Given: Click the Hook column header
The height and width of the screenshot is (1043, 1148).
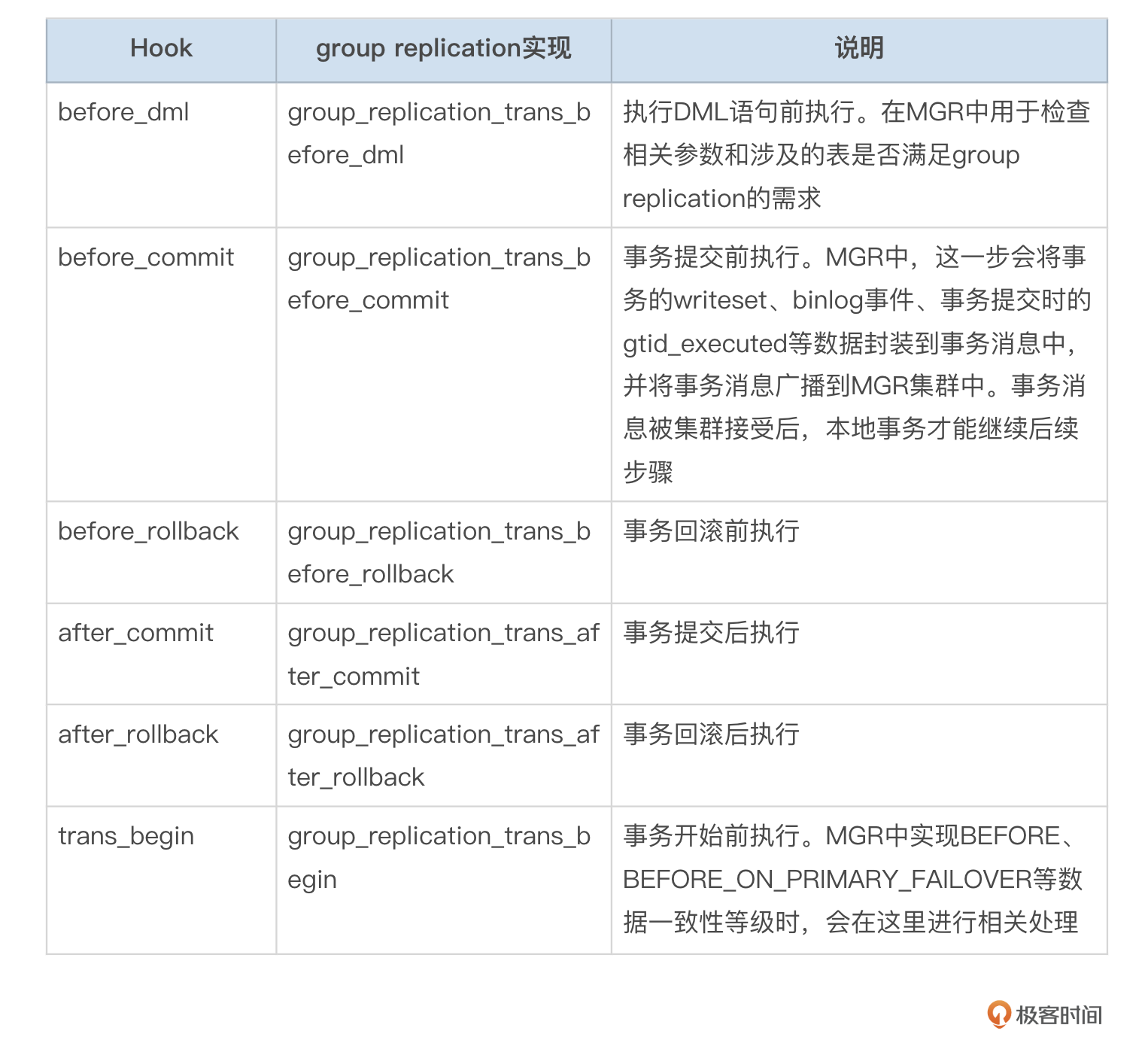Looking at the screenshot, I should tap(161, 49).
